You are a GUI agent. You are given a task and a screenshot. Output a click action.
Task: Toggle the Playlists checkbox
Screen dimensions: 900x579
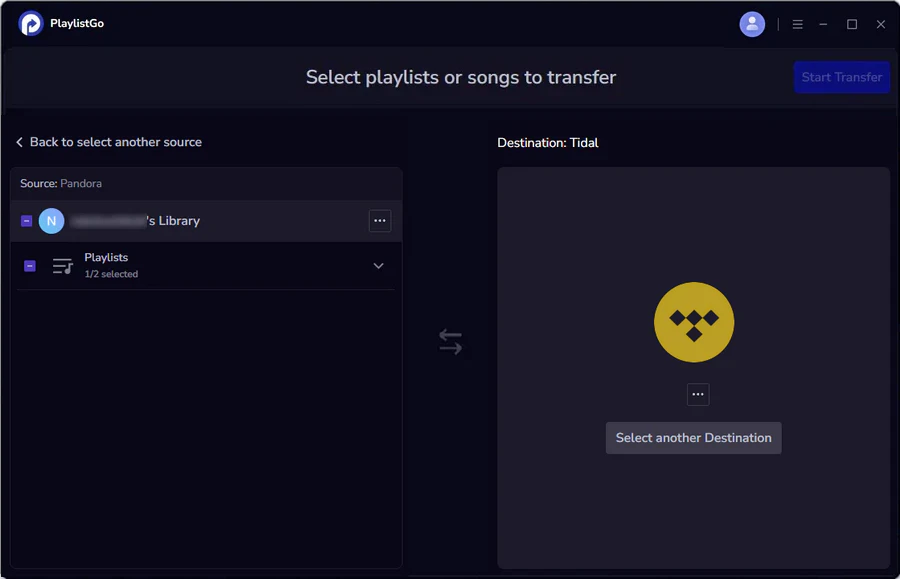(x=30, y=266)
